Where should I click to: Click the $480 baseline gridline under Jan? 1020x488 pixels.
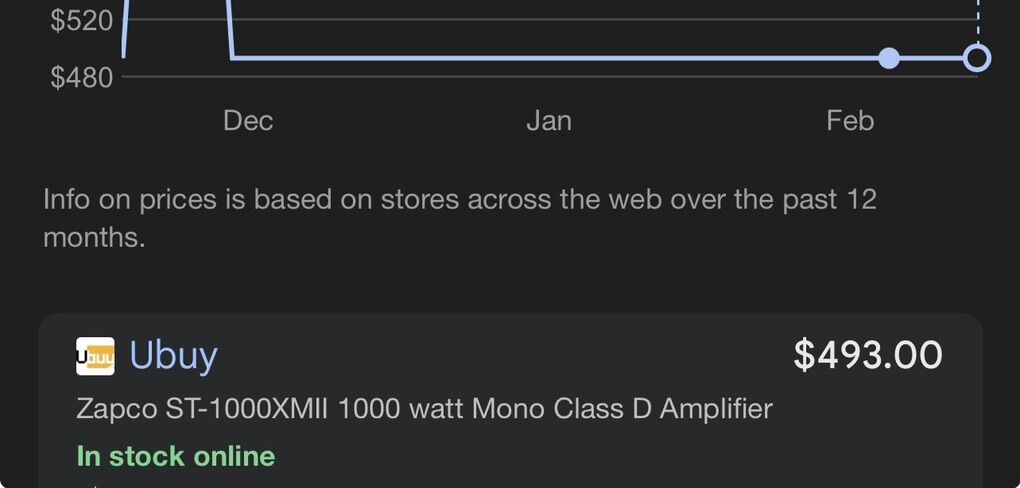[x=549, y=76]
